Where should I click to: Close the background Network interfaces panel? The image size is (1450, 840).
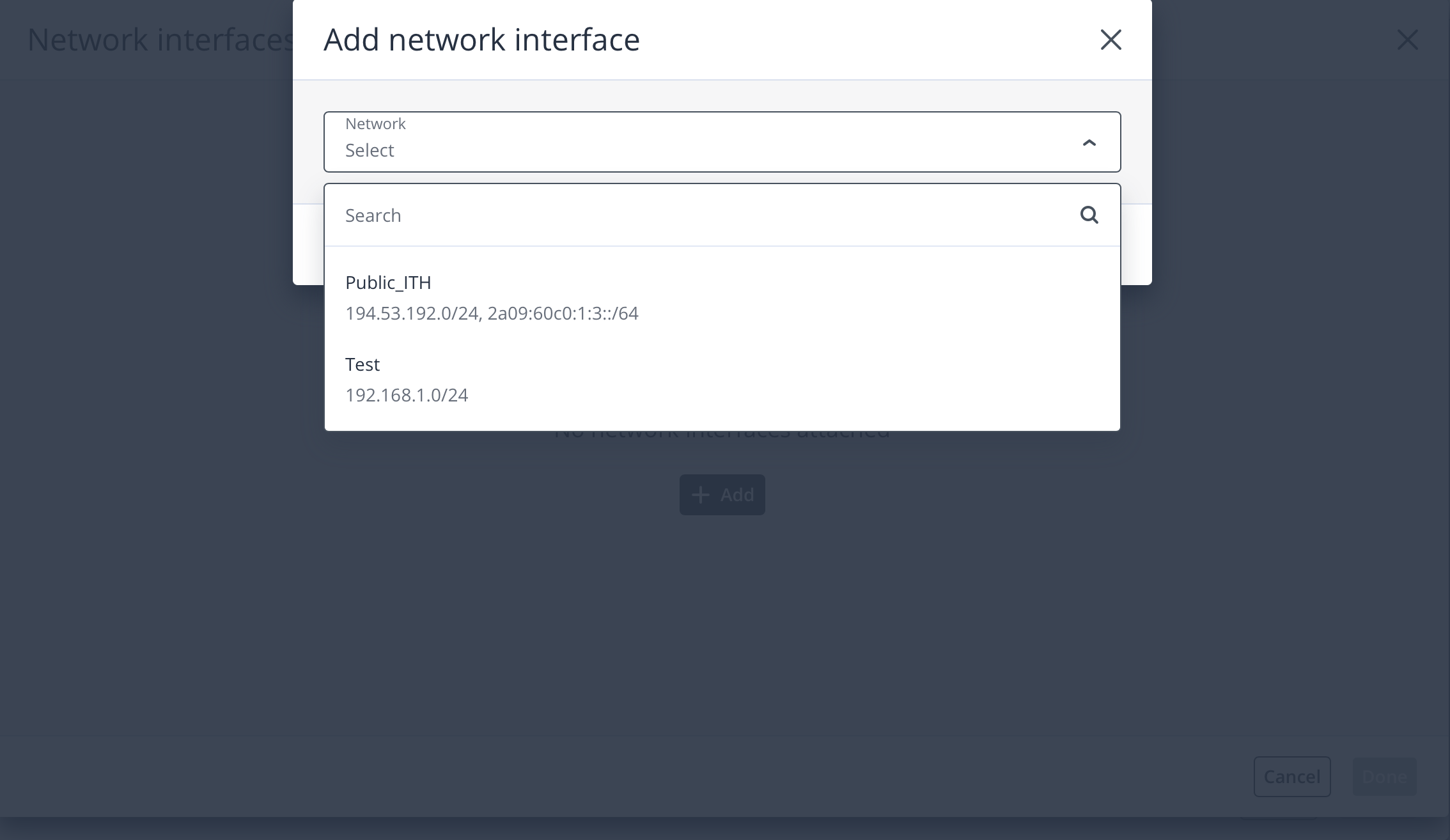(x=1407, y=40)
